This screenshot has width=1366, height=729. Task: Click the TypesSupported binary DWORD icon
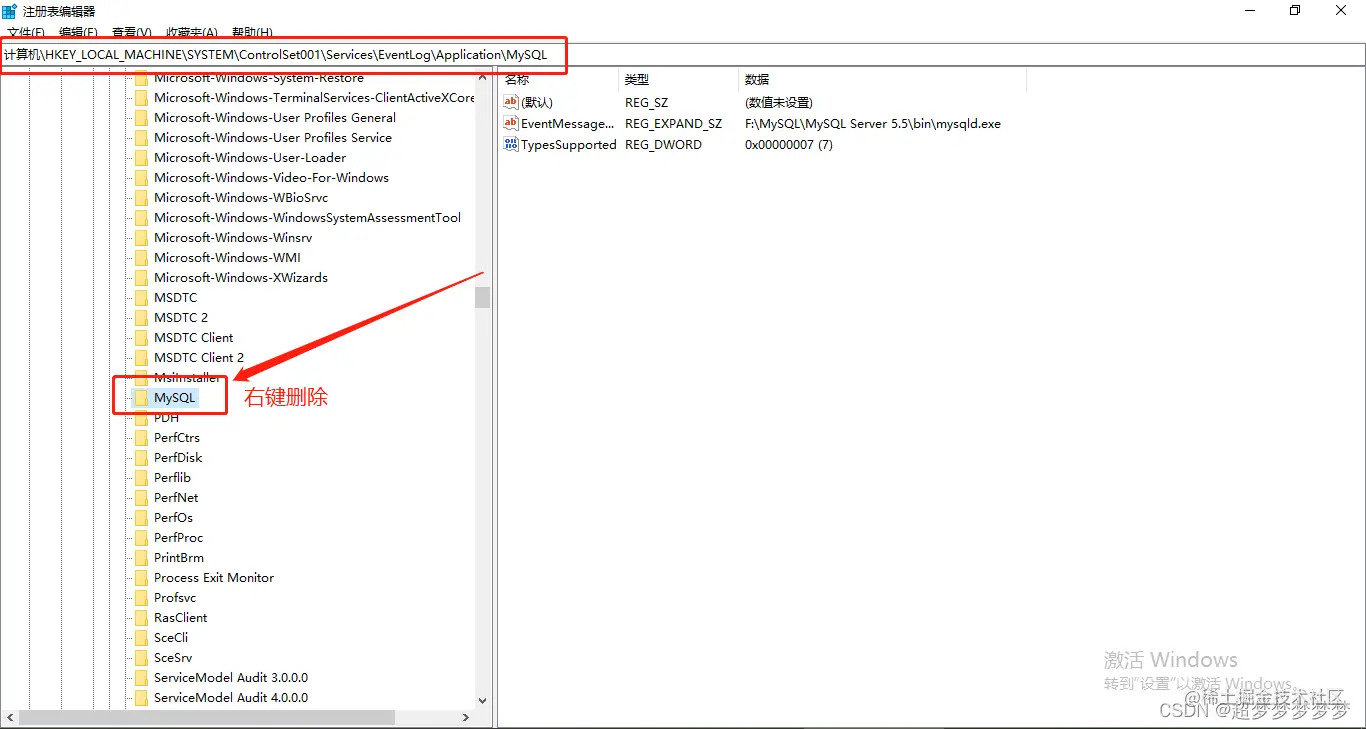[x=511, y=145]
